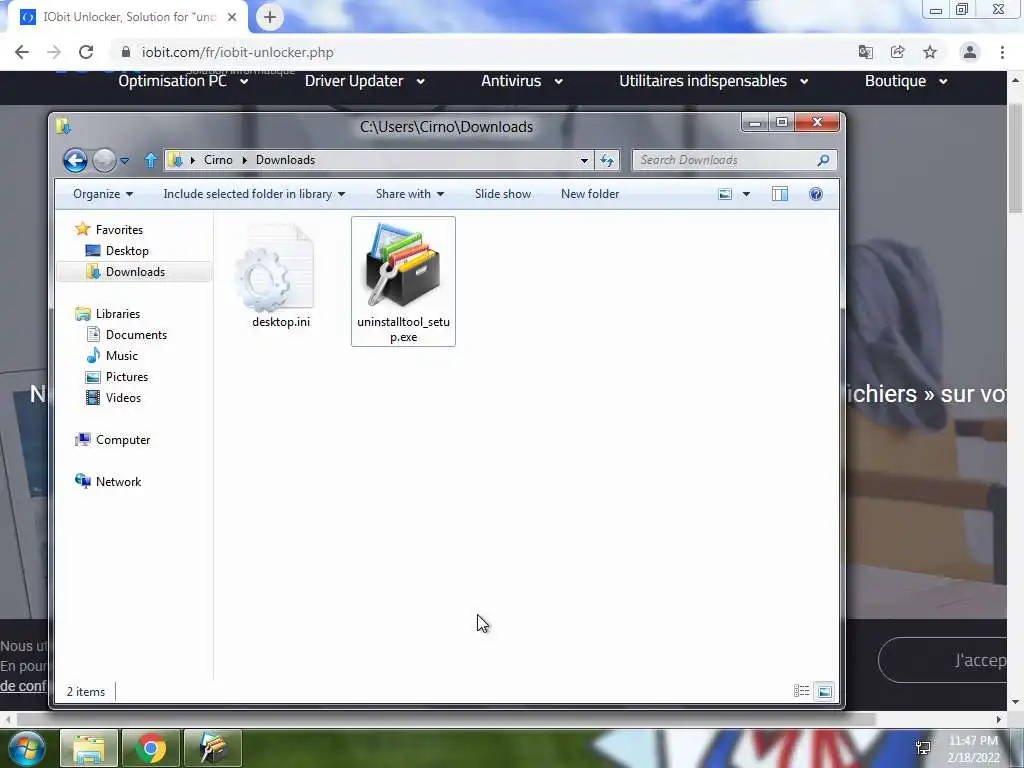Viewport: 1024px width, 768px height.
Task: Open Explorer help icon
Action: [x=816, y=194]
